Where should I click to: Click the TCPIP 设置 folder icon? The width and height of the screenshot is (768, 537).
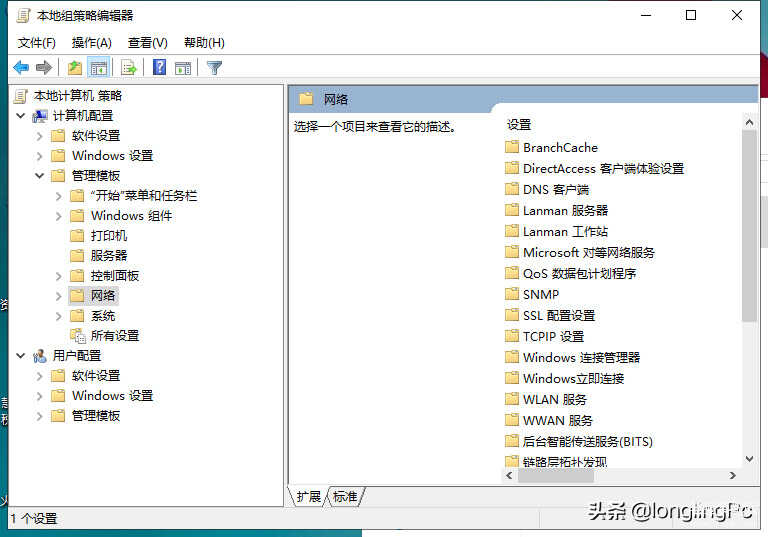click(512, 336)
